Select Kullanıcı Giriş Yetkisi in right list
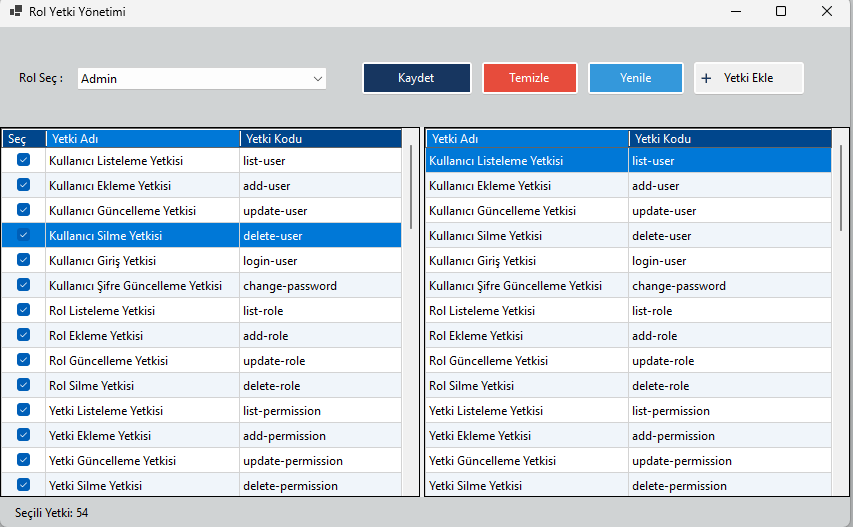The image size is (853, 527). [526, 261]
